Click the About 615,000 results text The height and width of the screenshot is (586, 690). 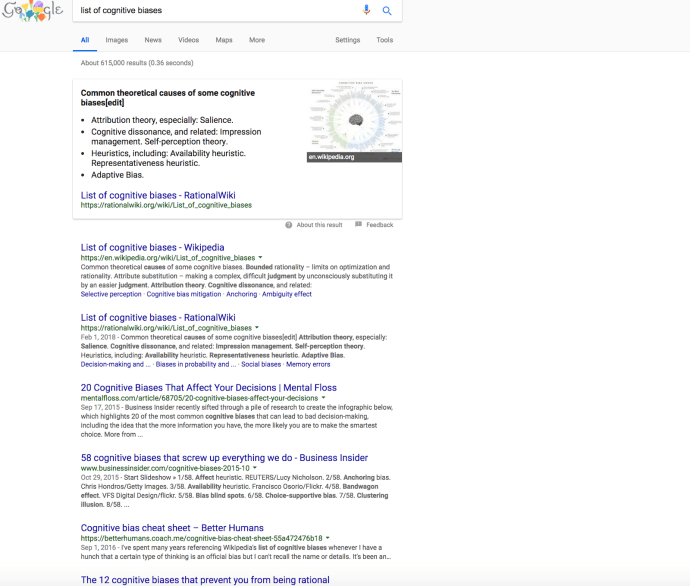coord(137,63)
